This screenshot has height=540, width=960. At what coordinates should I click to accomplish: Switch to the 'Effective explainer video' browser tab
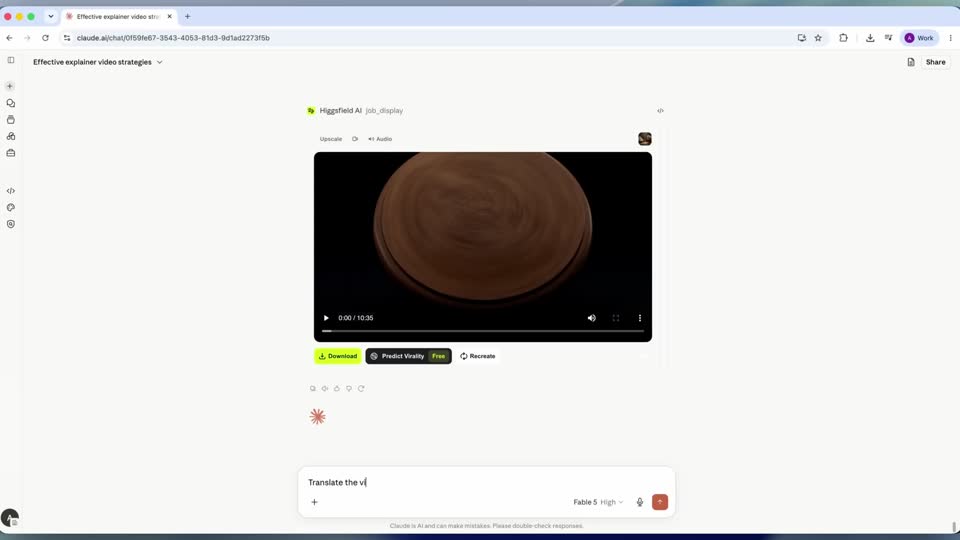(118, 17)
